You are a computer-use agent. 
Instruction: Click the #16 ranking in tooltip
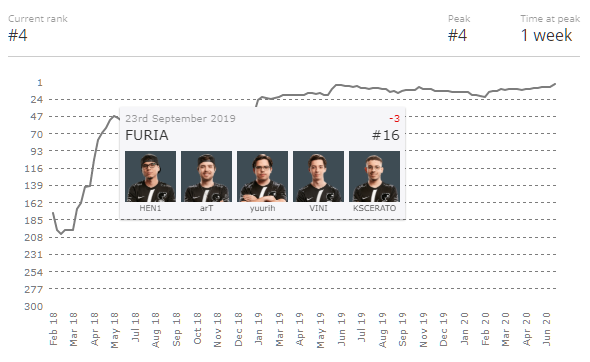pos(386,135)
